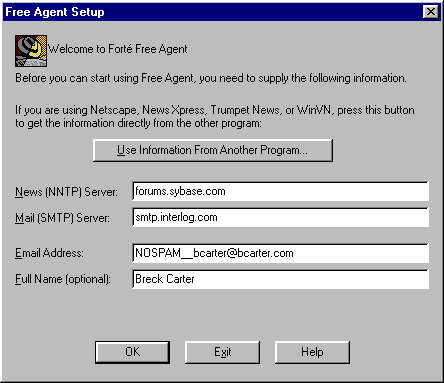The image size is (444, 383).
Task: Confirm setup with the OK button
Action: coord(132,352)
